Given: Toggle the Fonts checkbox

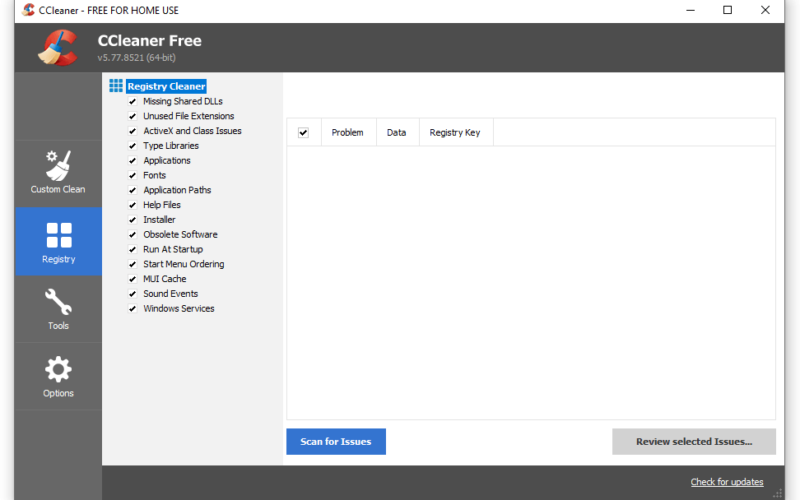Looking at the screenshot, I should click(133, 175).
